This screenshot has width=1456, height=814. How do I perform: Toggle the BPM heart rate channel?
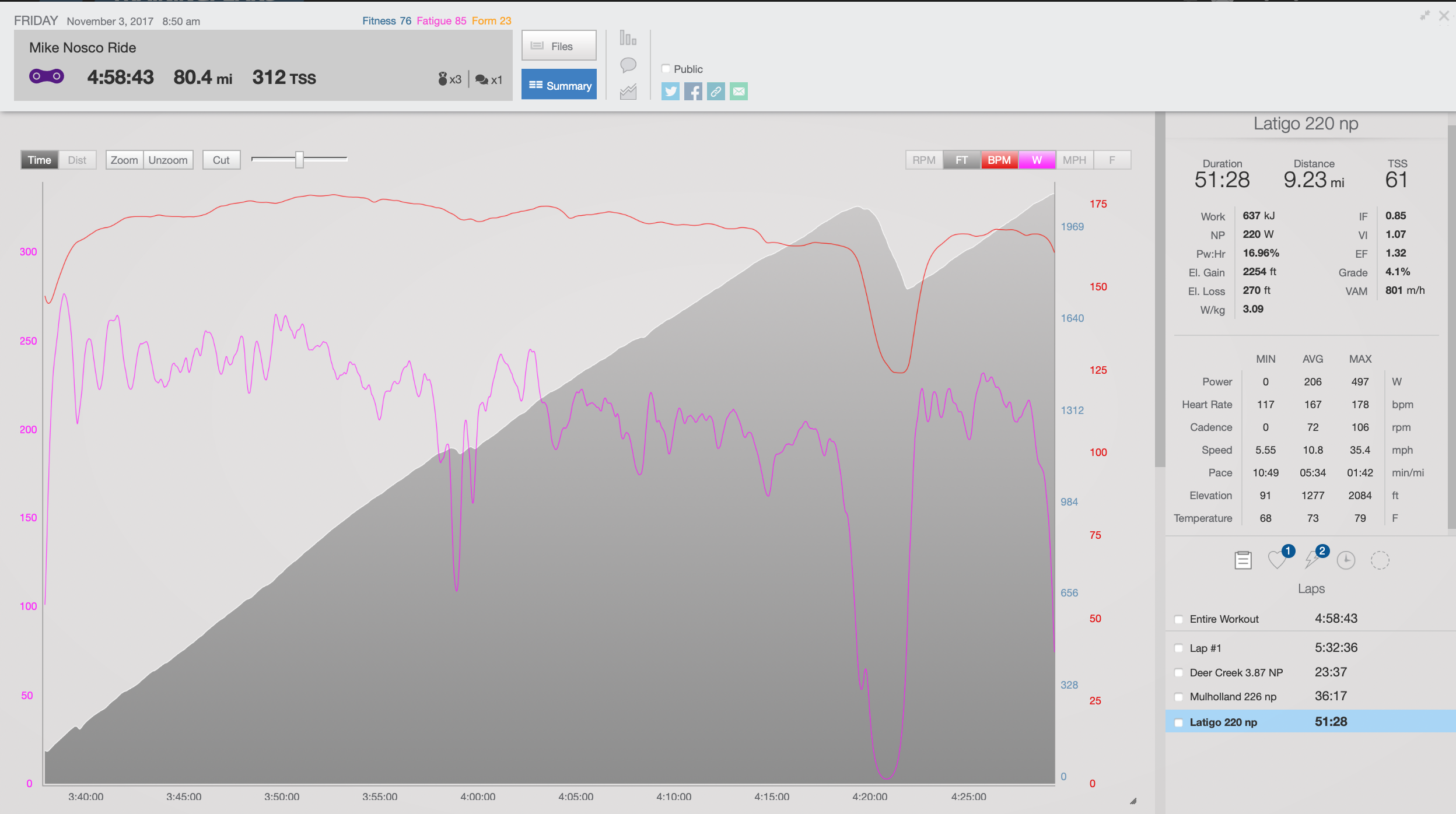[x=999, y=160]
